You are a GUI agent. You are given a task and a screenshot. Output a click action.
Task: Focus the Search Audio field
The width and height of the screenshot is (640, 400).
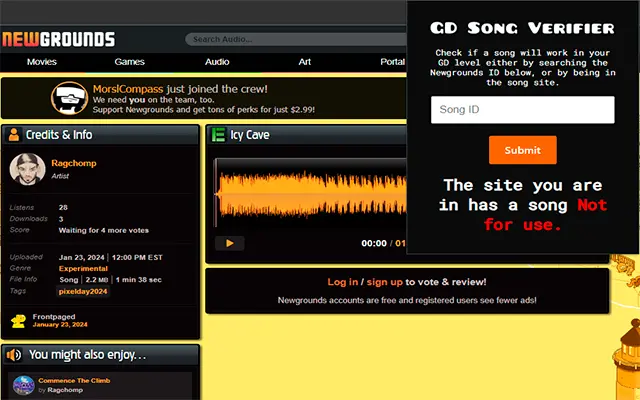pos(296,39)
